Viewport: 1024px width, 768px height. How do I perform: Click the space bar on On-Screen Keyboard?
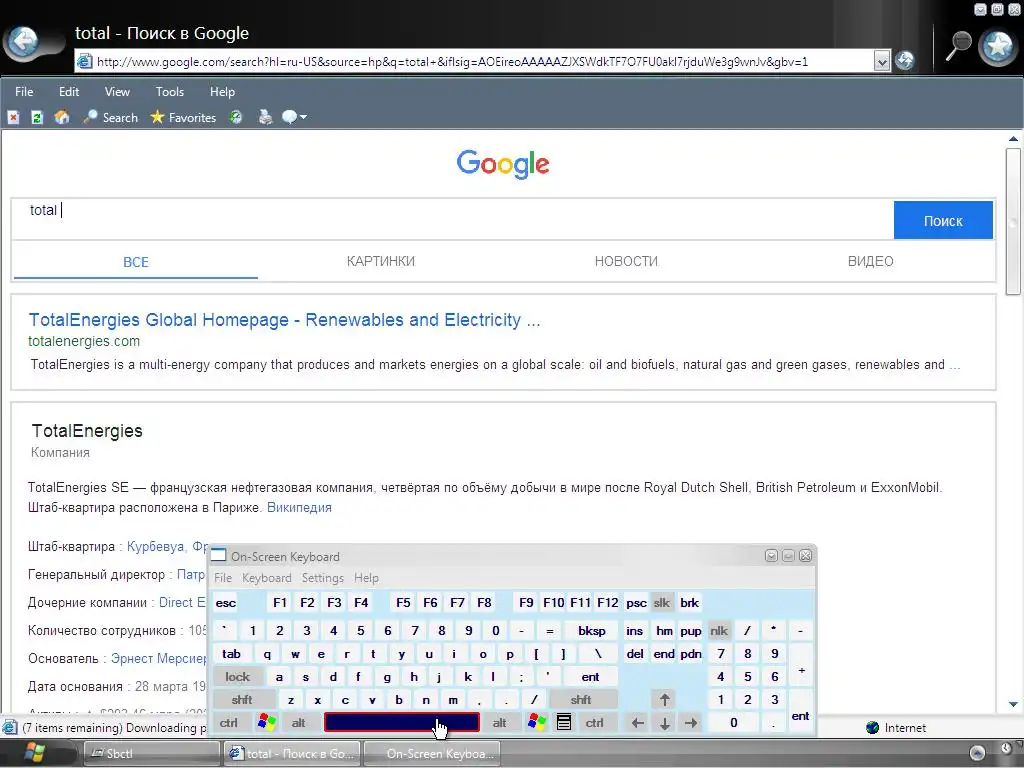coord(402,722)
